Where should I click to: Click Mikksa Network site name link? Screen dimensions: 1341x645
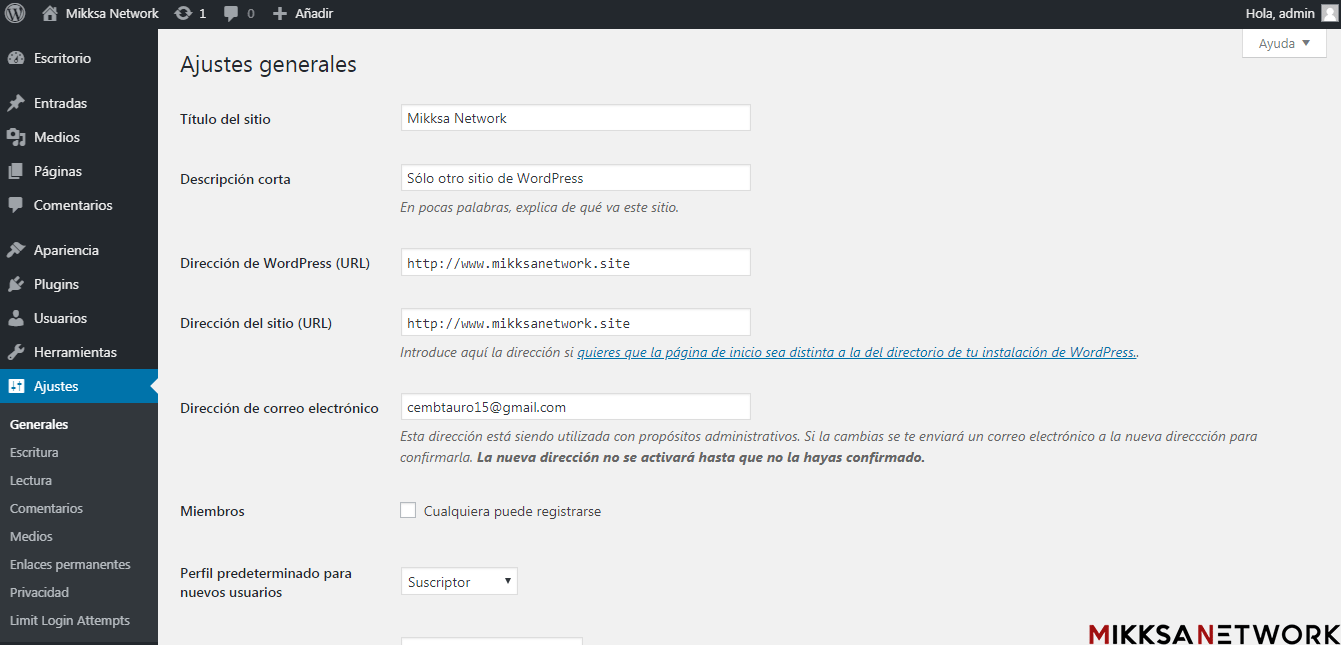click(111, 14)
